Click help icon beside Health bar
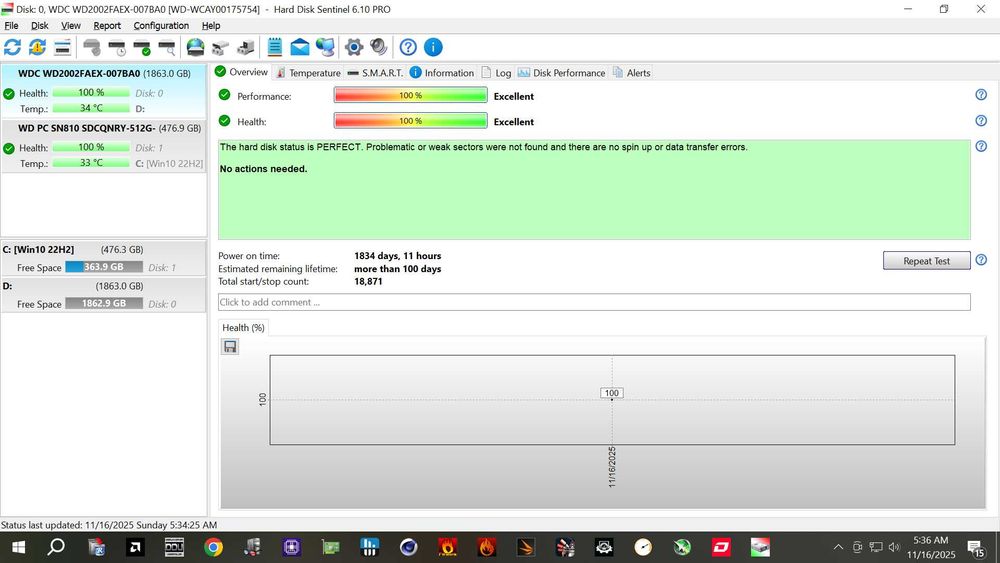 click(981, 121)
